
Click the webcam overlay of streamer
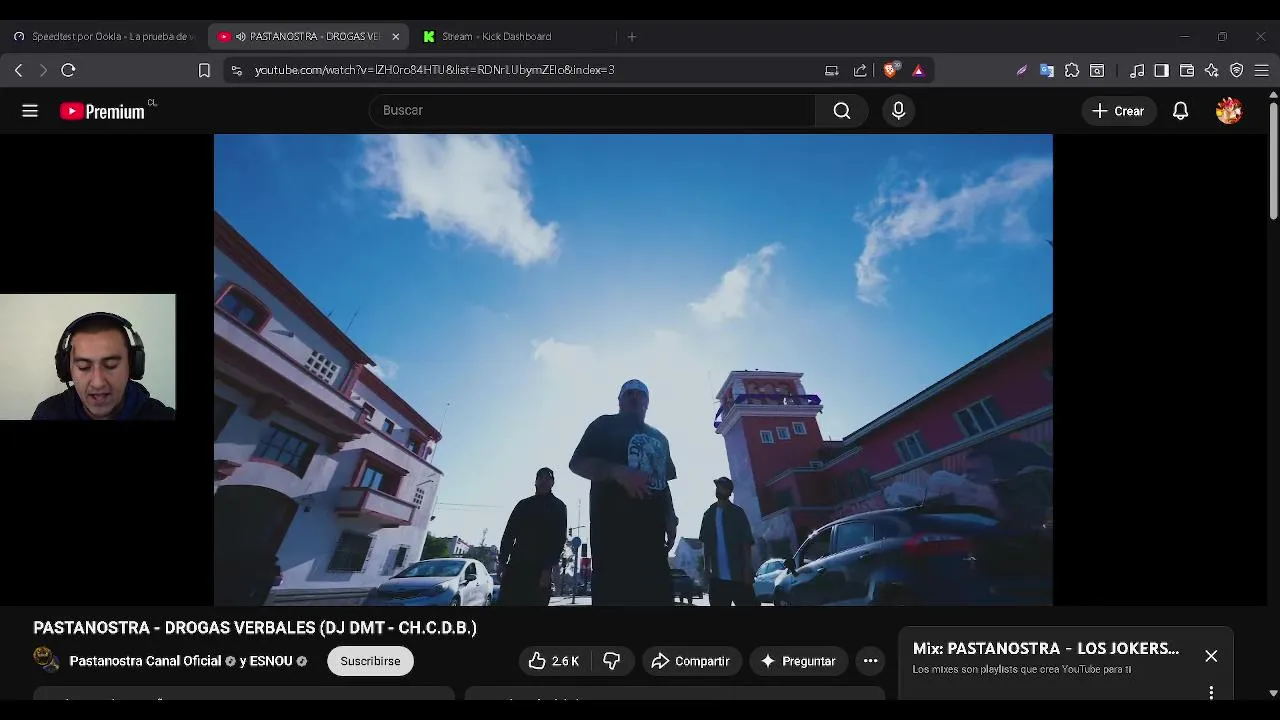[88, 357]
